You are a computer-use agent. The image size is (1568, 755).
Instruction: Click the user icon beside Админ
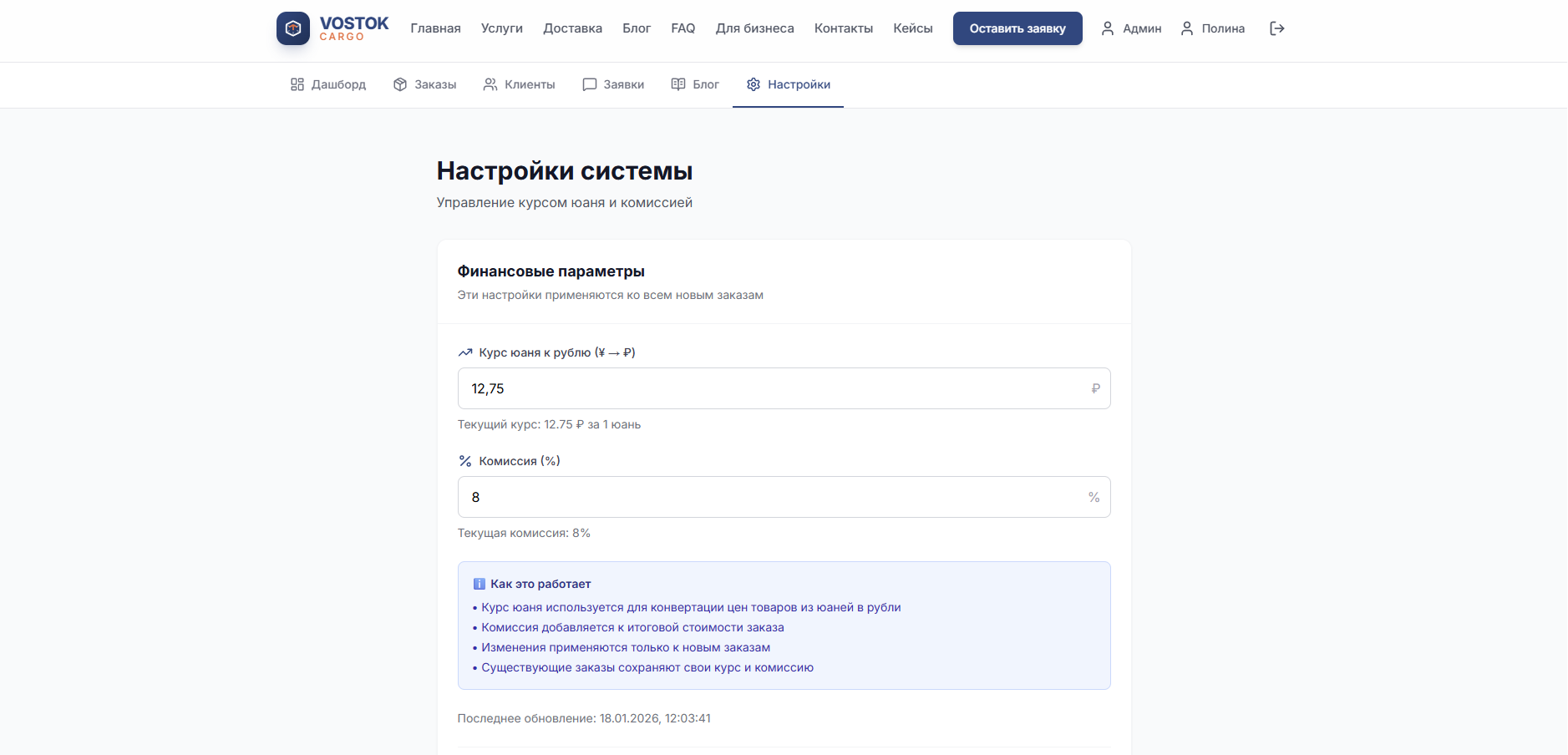pyautogui.click(x=1108, y=28)
